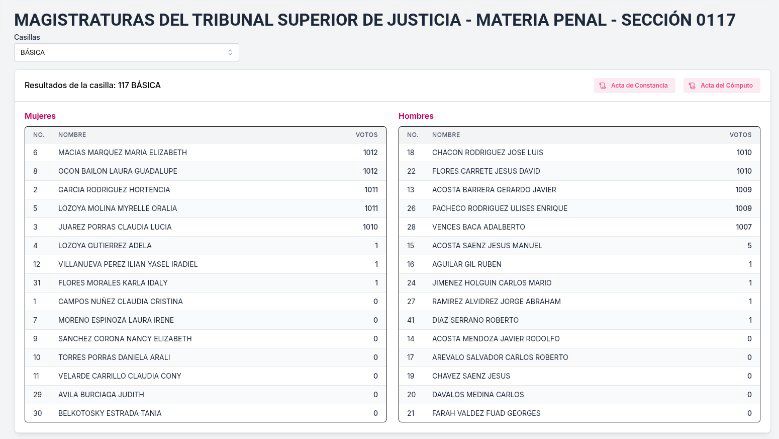The width and height of the screenshot is (779, 439).
Task: Click the Resultados de la casilla 117 BÁSICA title
Action: (92, 85)
